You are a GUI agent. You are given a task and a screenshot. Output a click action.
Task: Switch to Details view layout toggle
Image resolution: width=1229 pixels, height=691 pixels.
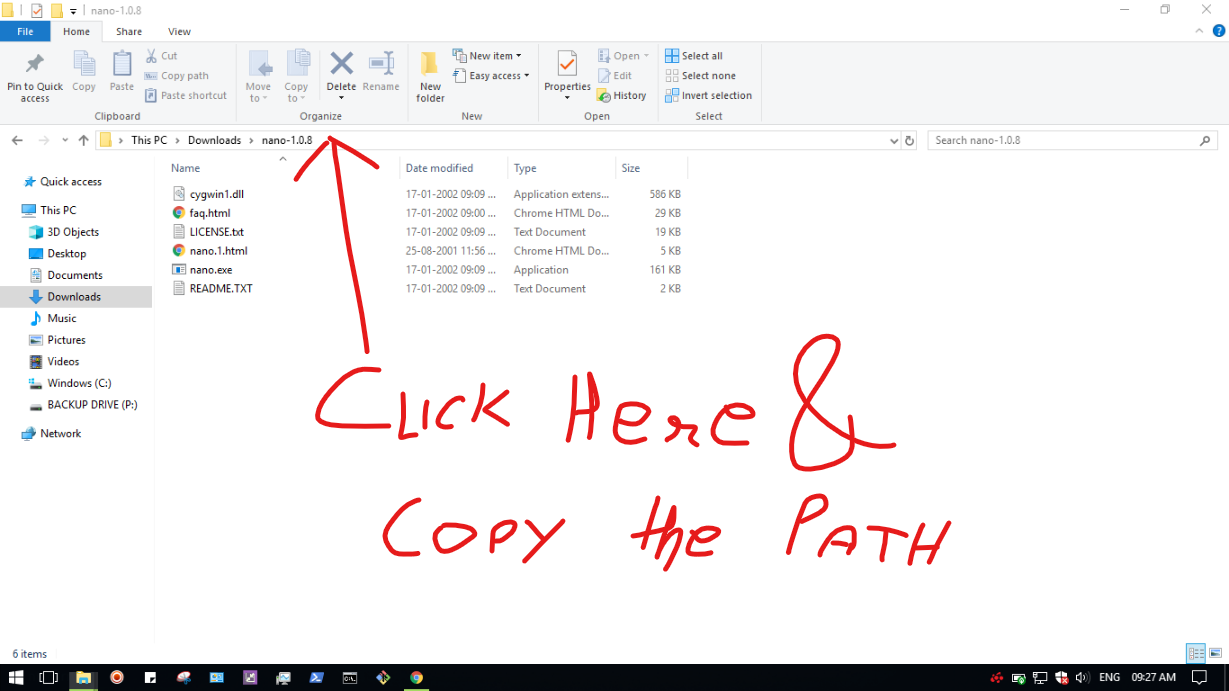point(1196,653)
